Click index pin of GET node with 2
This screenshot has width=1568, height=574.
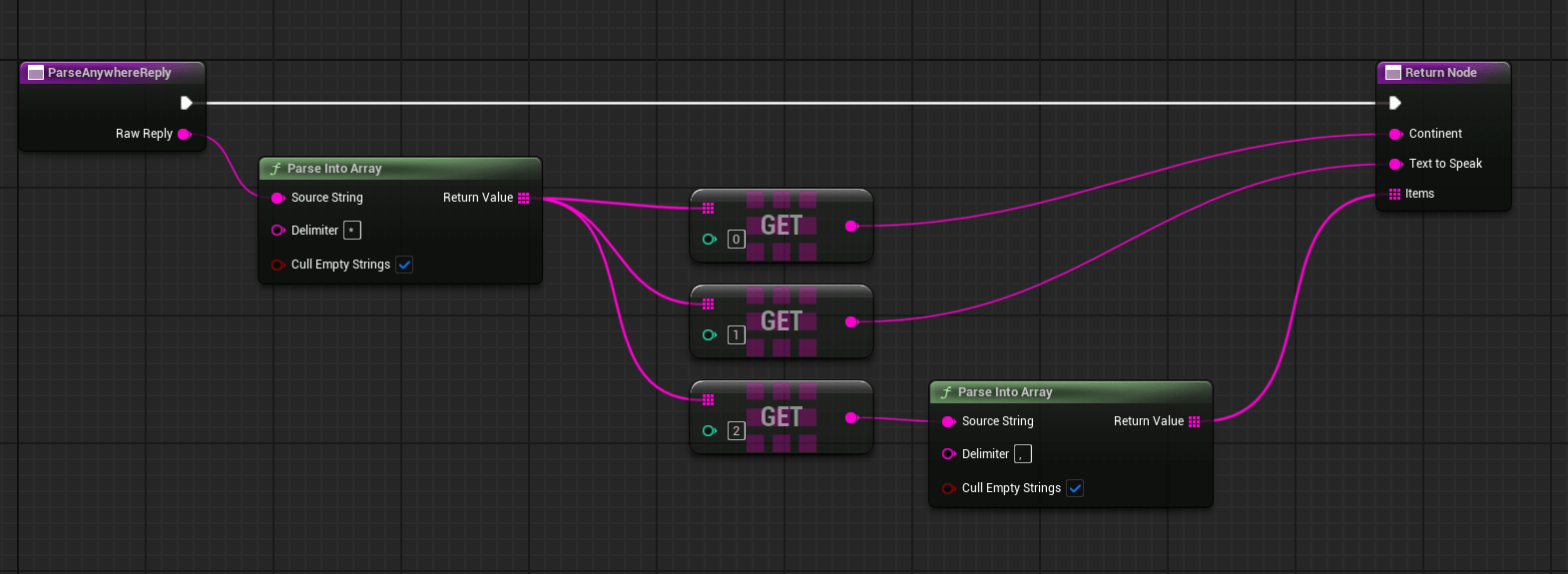(x=710, y=431)
